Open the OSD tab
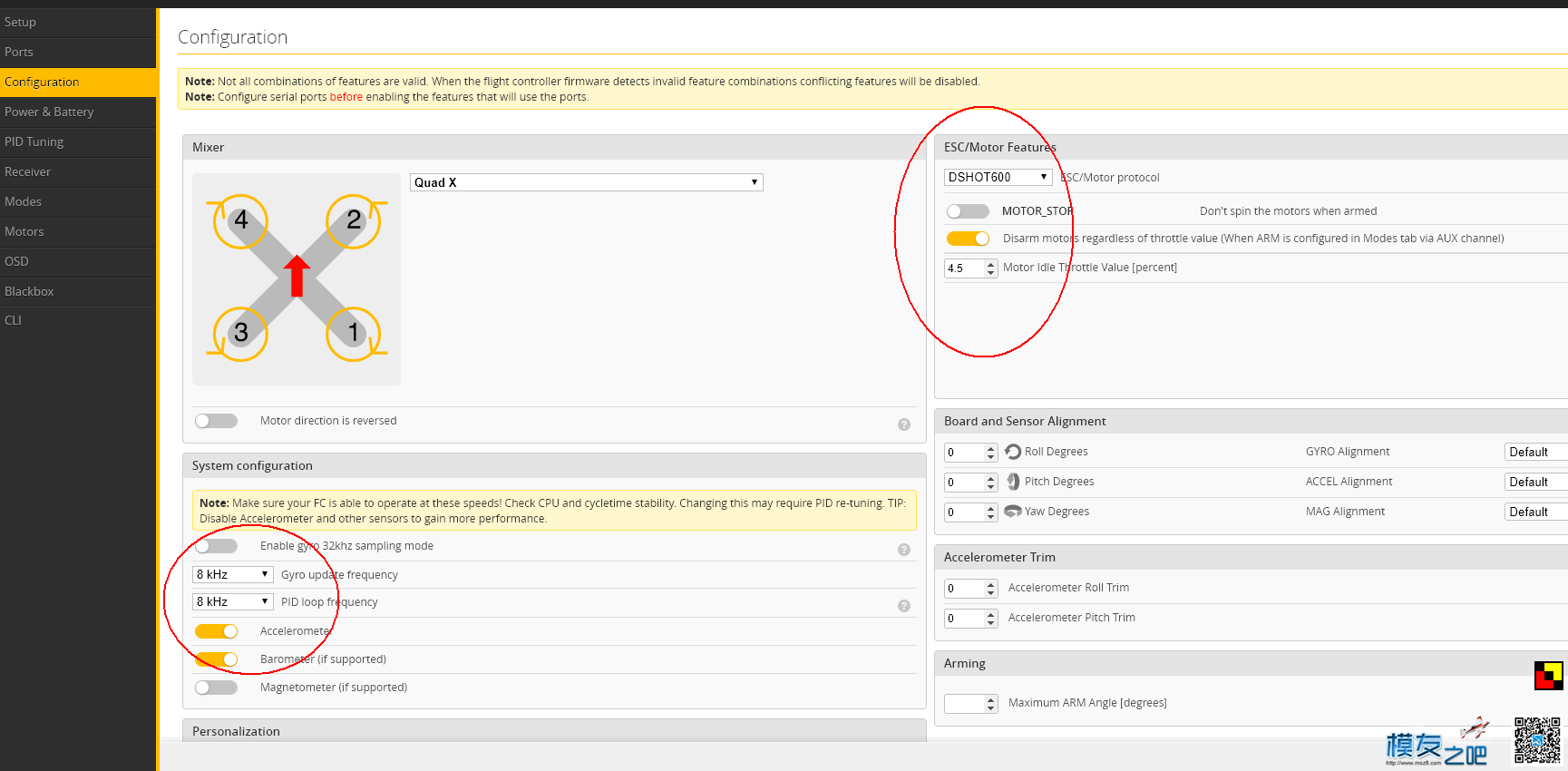The image size is (1568, 771). (78, 261)
